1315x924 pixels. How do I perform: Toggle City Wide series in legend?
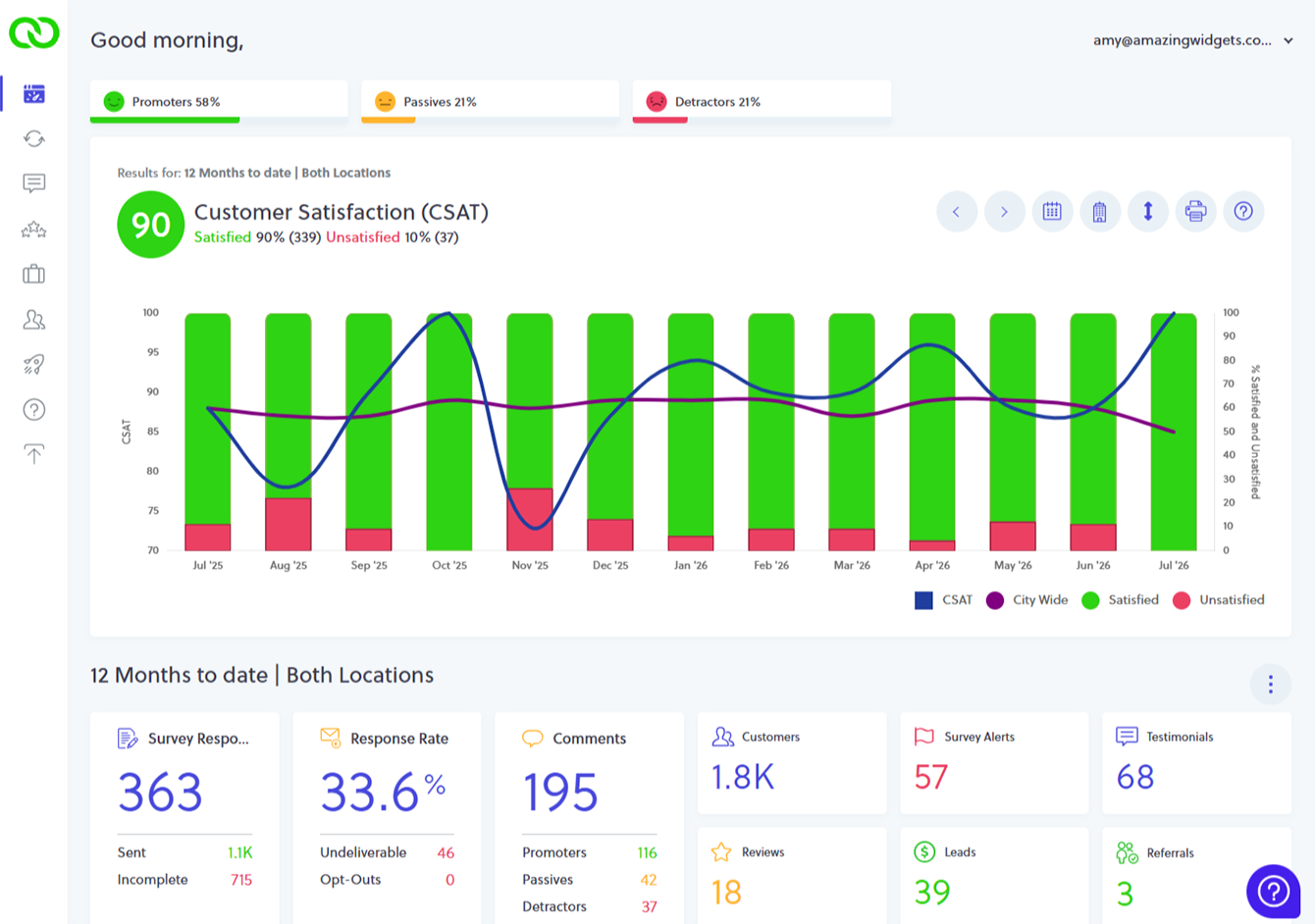pos(1026,600)
